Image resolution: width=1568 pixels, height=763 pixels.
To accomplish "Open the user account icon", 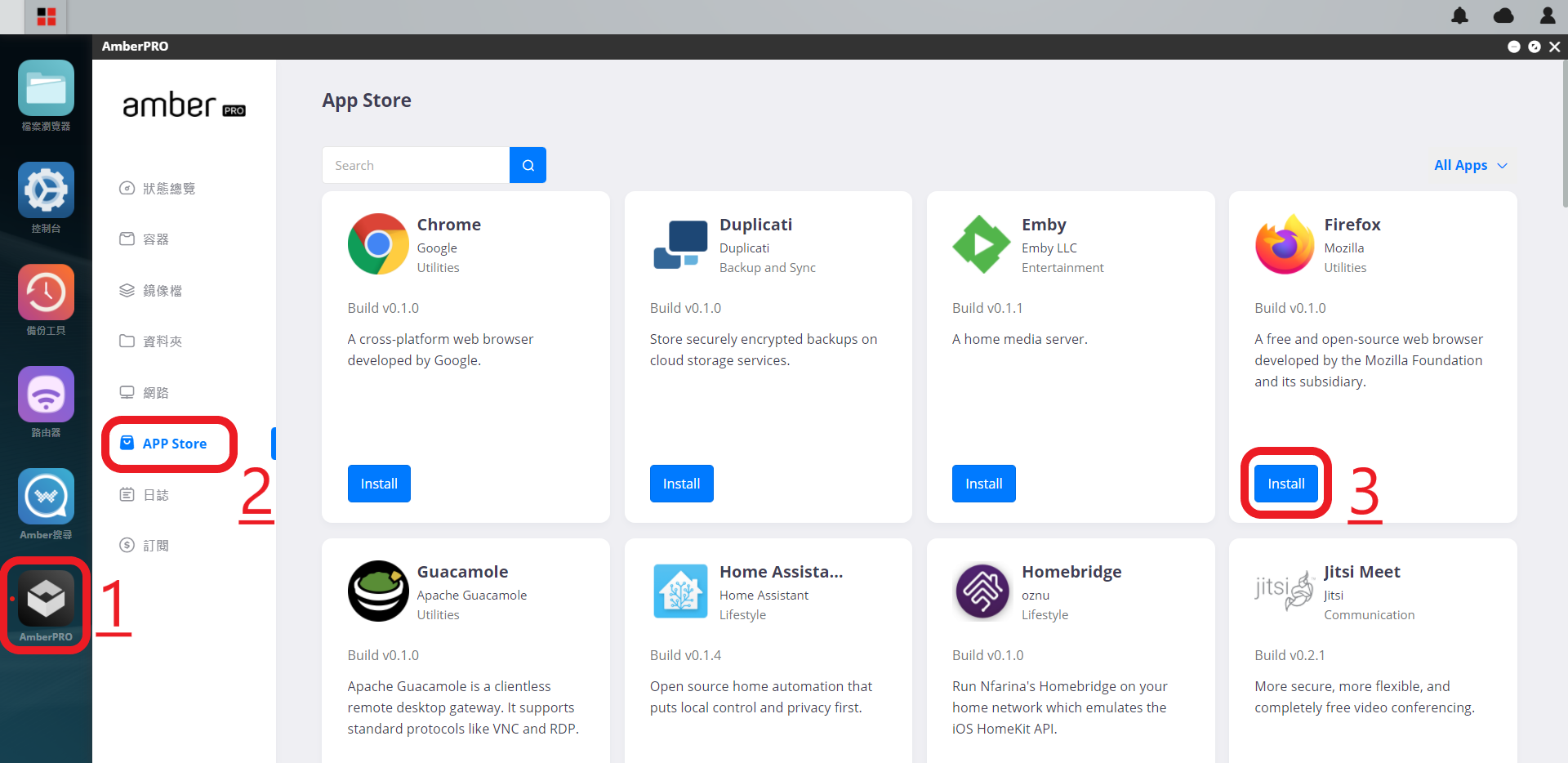I will click(1548, 16).
